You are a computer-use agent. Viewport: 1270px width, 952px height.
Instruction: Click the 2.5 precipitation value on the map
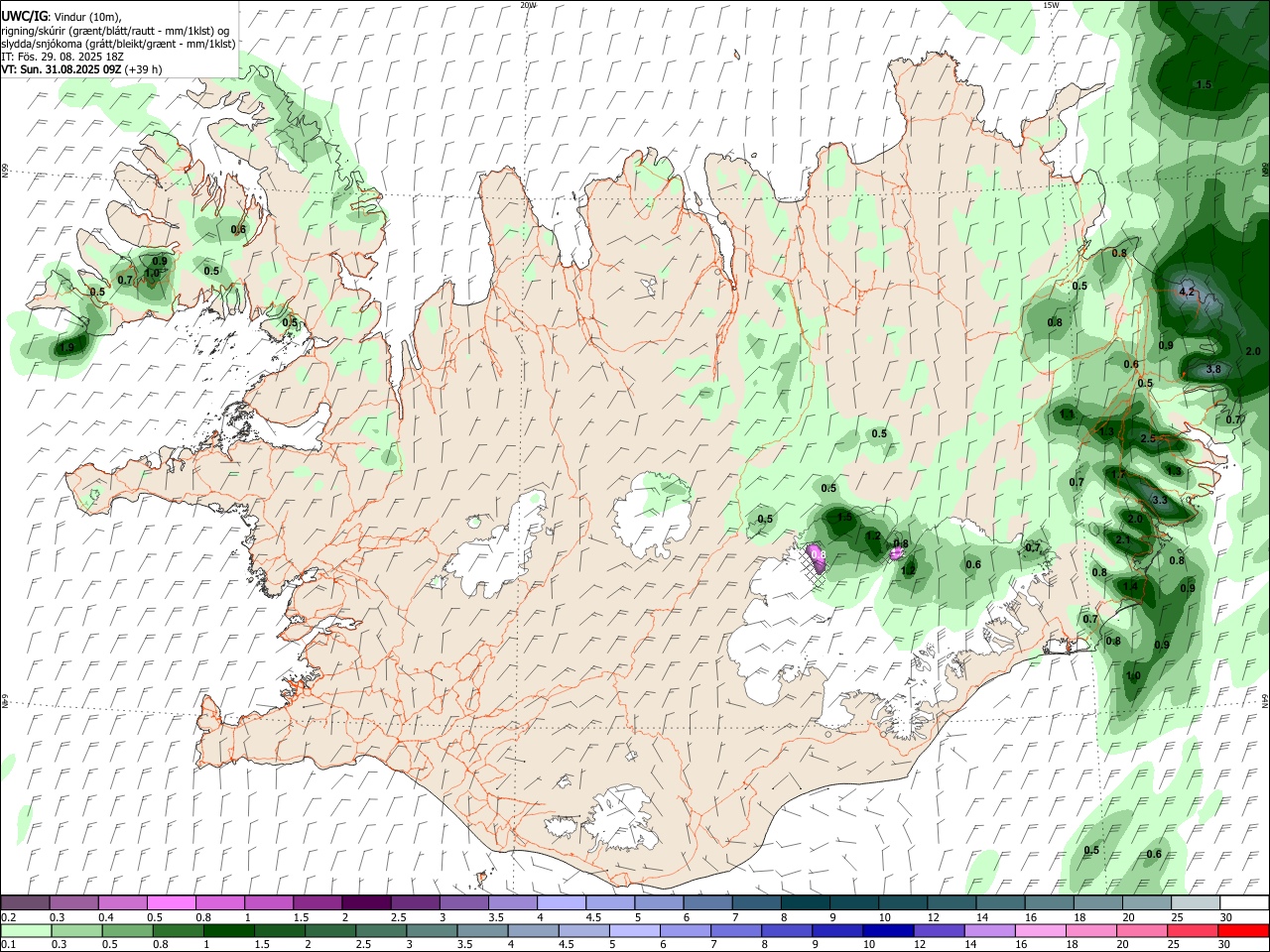(x=1148, y=438)
